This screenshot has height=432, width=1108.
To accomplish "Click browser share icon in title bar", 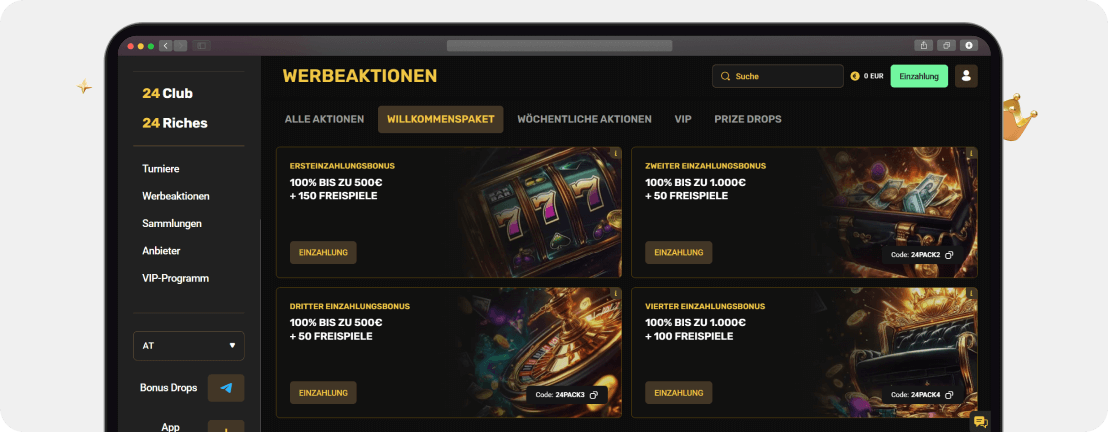I will click(924, 45).
